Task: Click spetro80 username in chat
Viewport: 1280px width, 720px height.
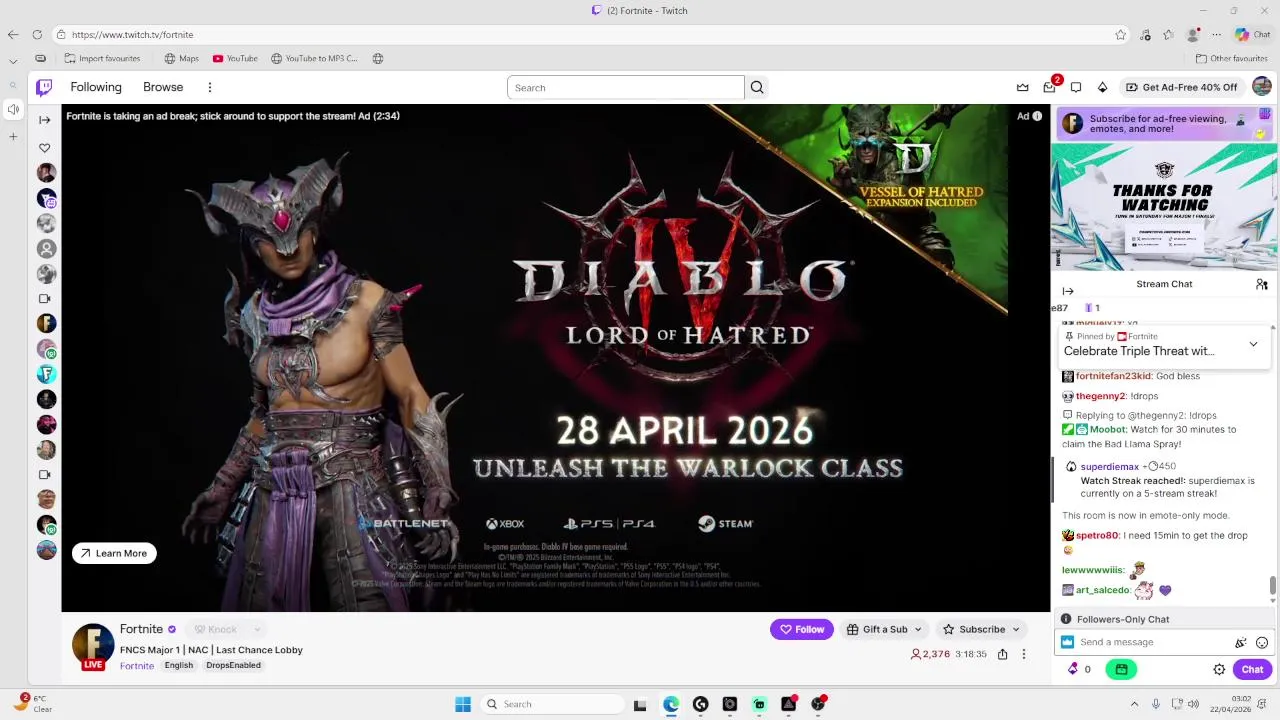Action: click(1097, 535)
